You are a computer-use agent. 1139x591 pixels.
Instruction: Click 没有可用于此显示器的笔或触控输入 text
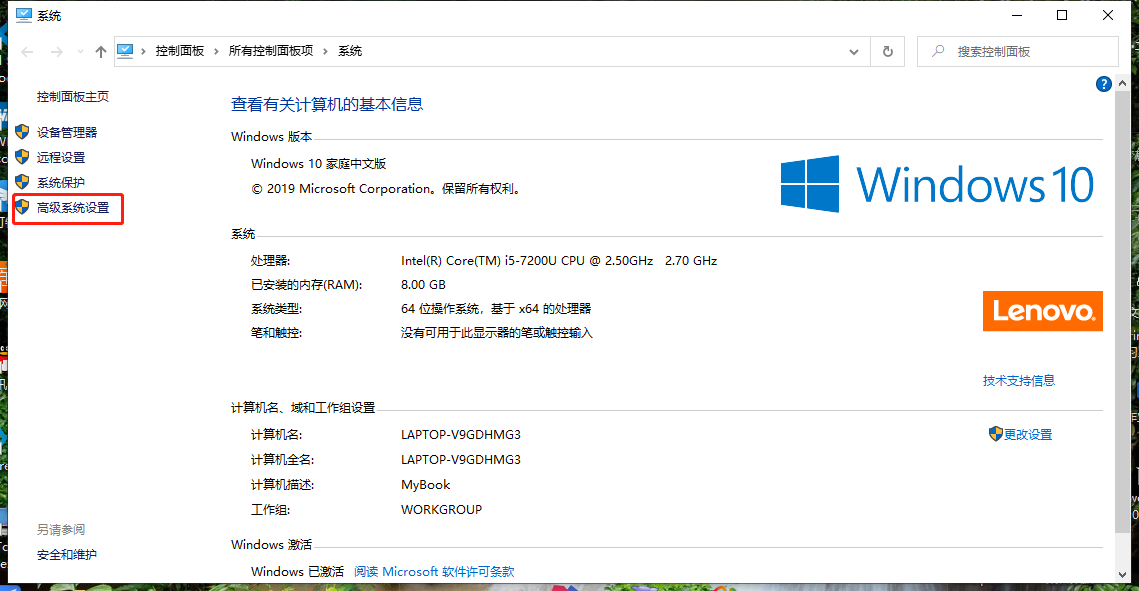click(497, 333)
